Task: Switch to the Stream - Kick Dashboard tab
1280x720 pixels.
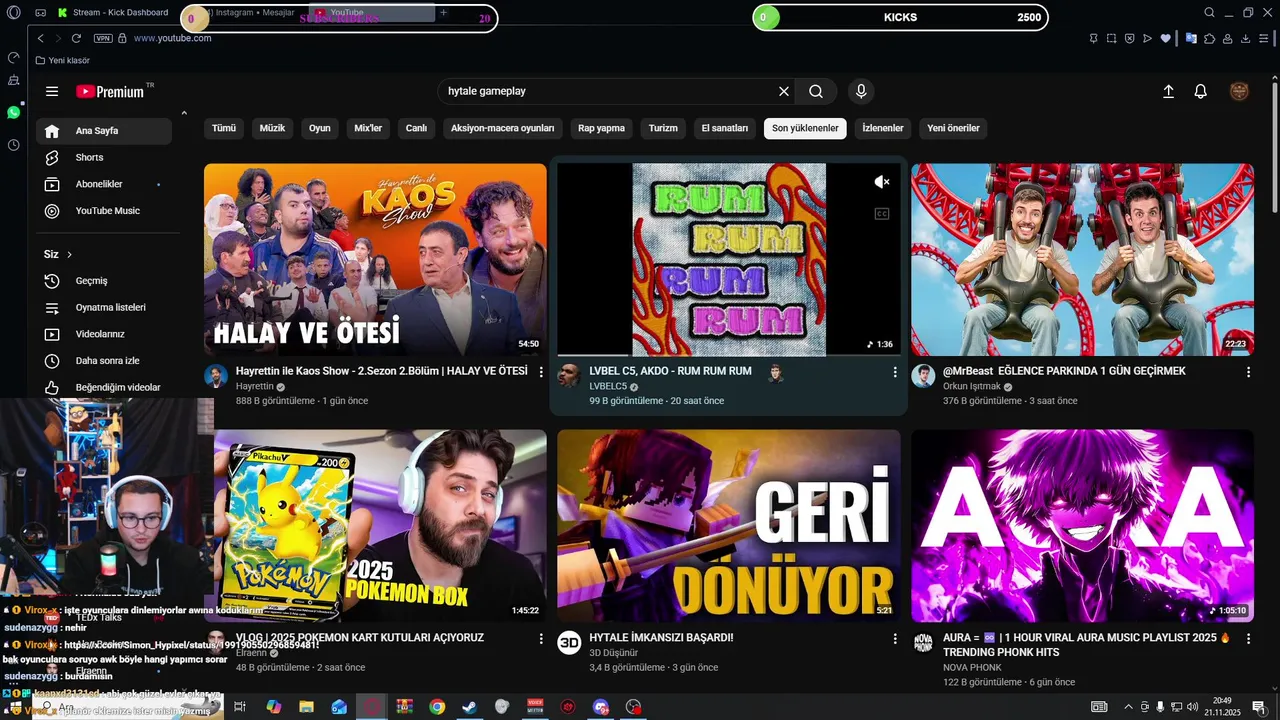Action: (x=113, y=13)
